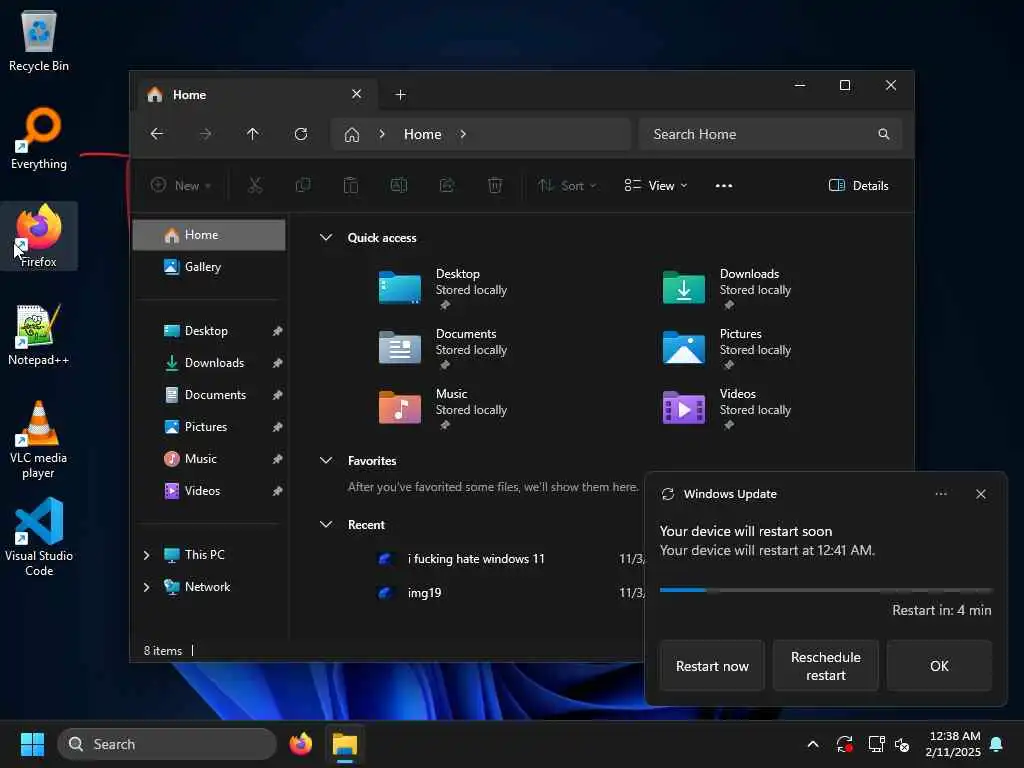
Task: Click the Search Home input field
Action: [x=771, y=134]
